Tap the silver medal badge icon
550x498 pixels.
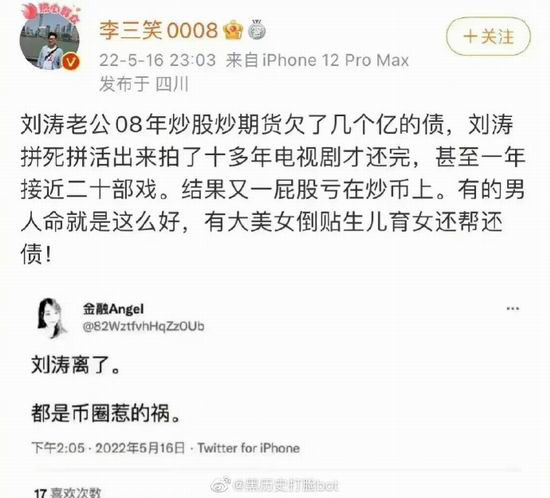click(257, 30)
